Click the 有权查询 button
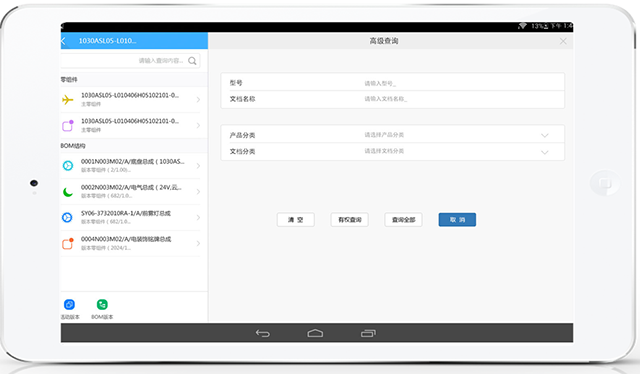Image resolution: width=640 pixels, height=374 pixels. coord(349,220)
